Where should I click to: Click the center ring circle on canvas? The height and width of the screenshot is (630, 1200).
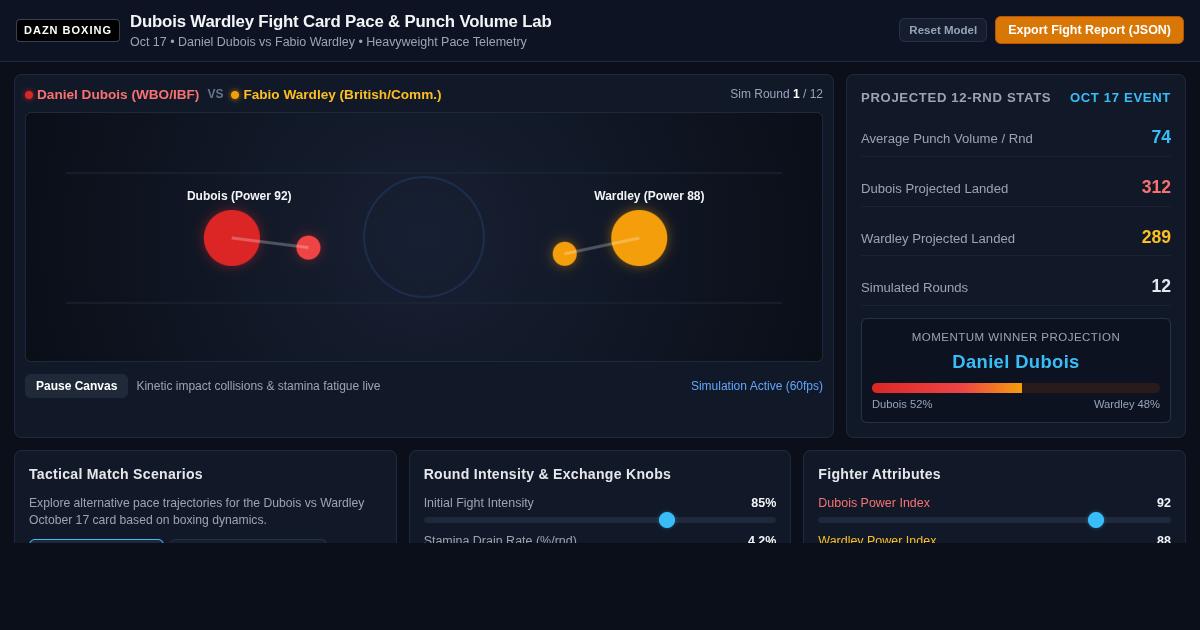[x=424, y=237]
